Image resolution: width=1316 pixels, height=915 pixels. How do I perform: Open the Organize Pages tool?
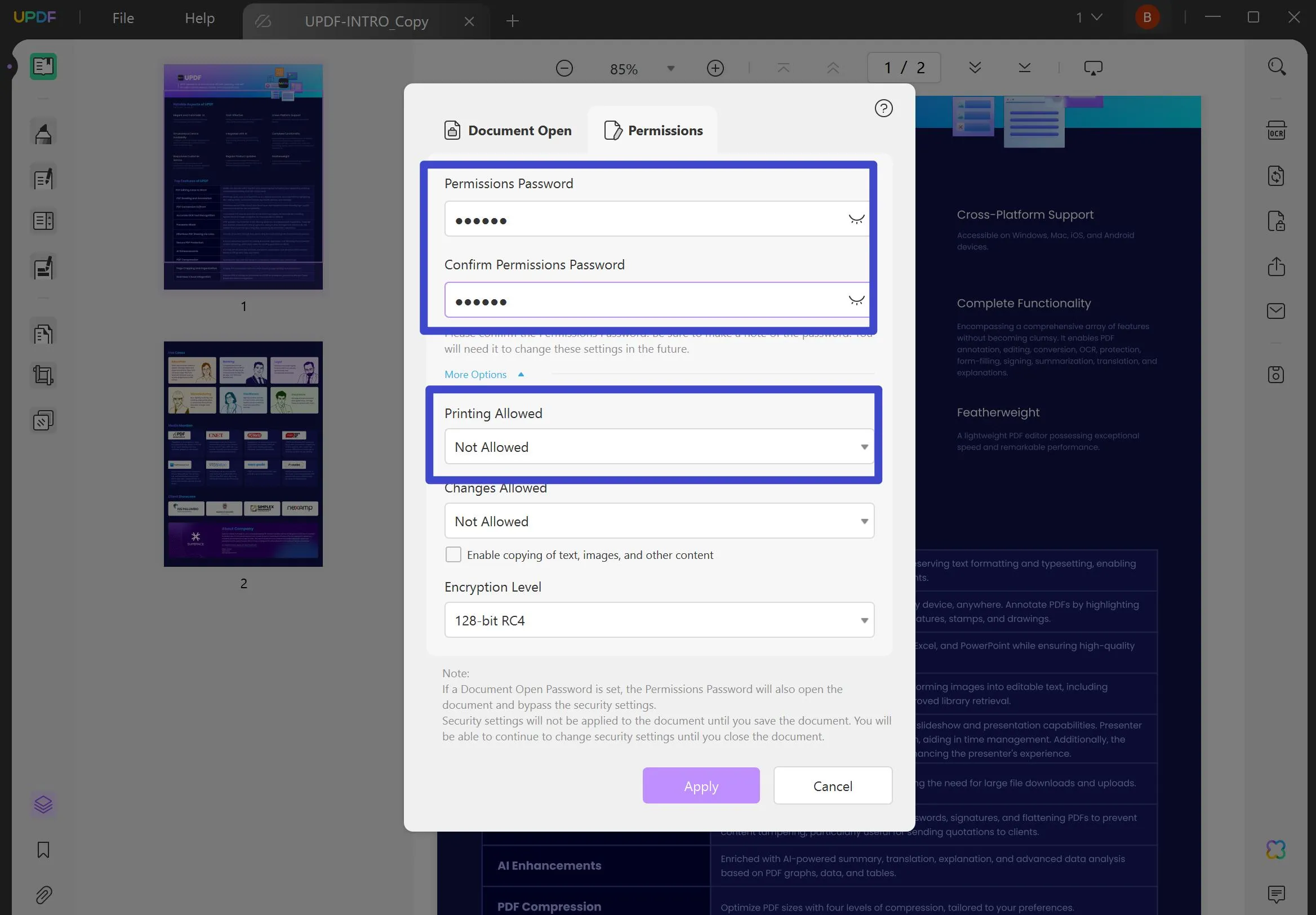pyautogui.click(x=43, y=331)
